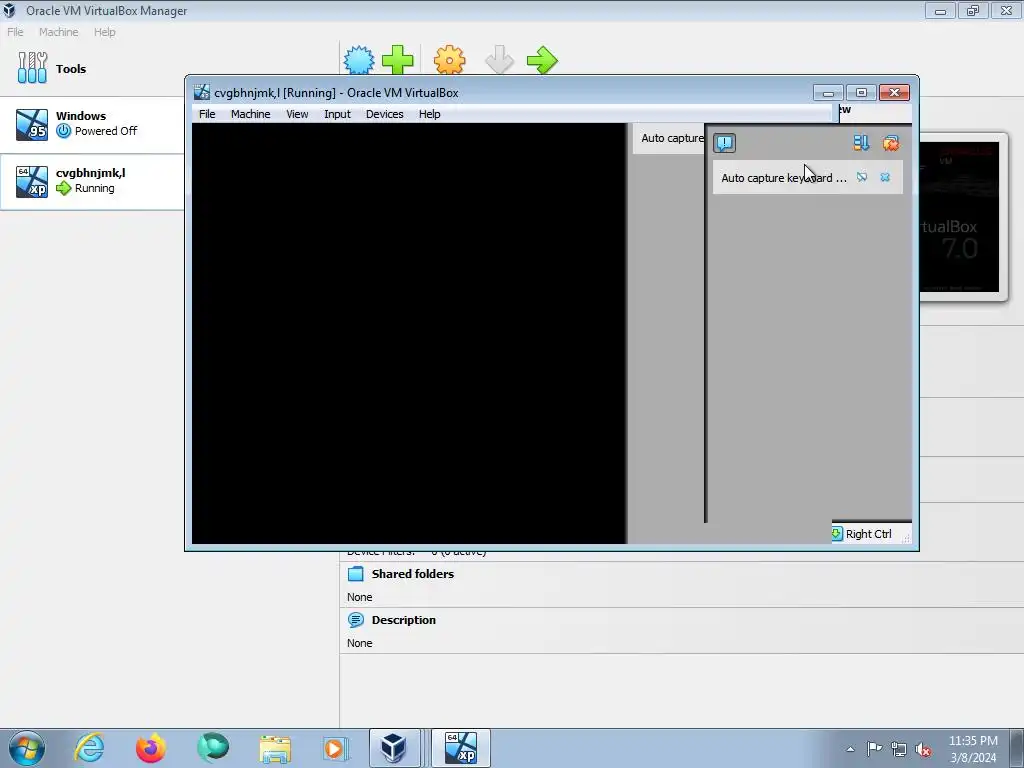Open the File menu in VM window
The height and width of the screenshot is (768, 1024).
207,114
